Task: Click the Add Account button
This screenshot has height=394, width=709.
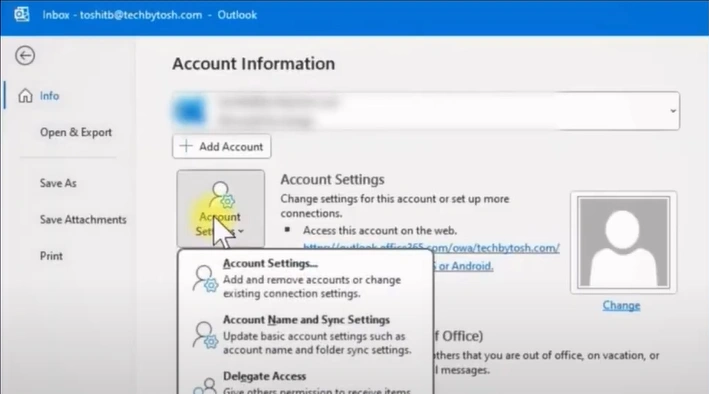Action: [222, 147]
